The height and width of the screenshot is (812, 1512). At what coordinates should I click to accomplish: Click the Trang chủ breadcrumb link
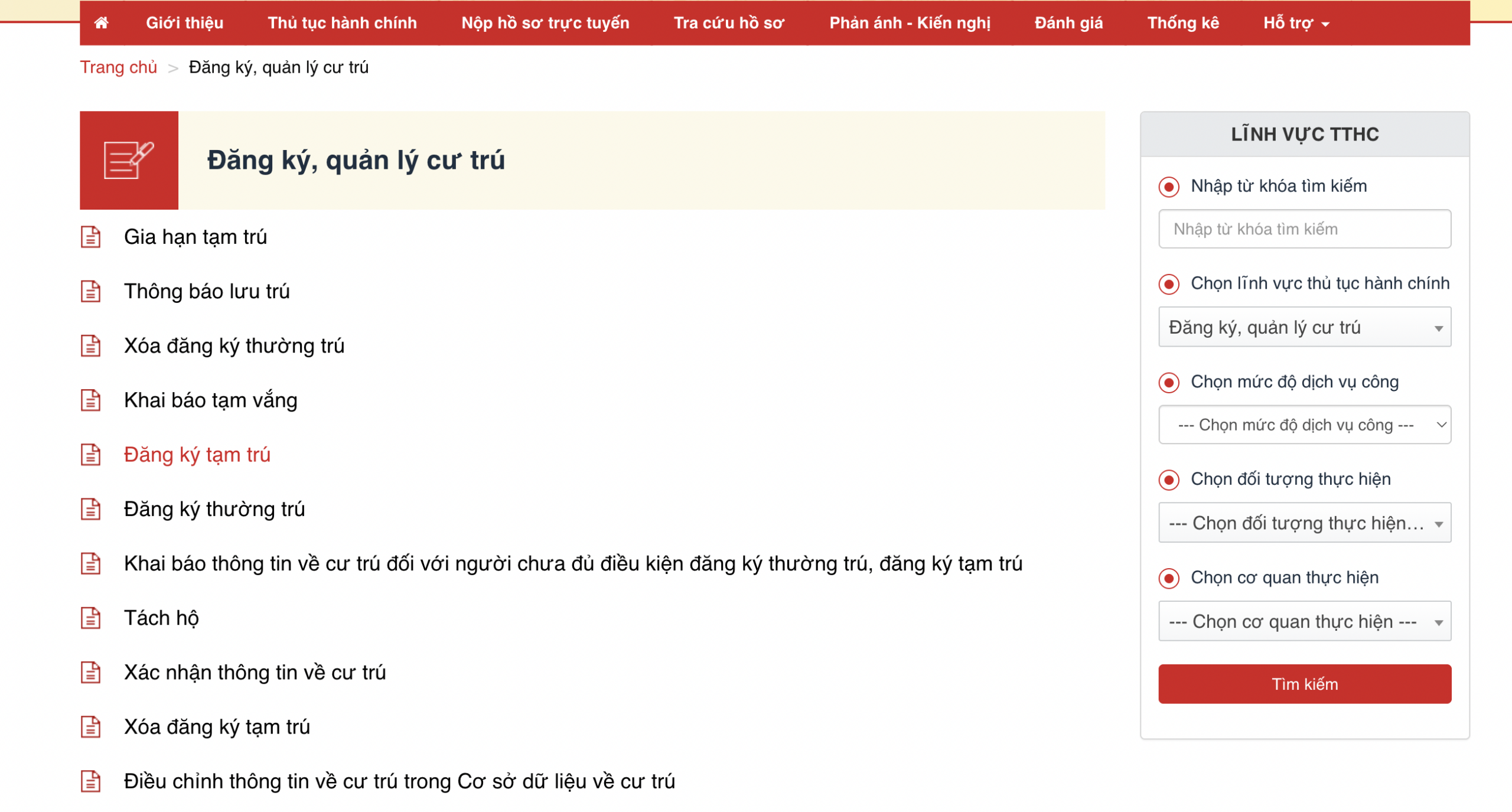(118, 67)
